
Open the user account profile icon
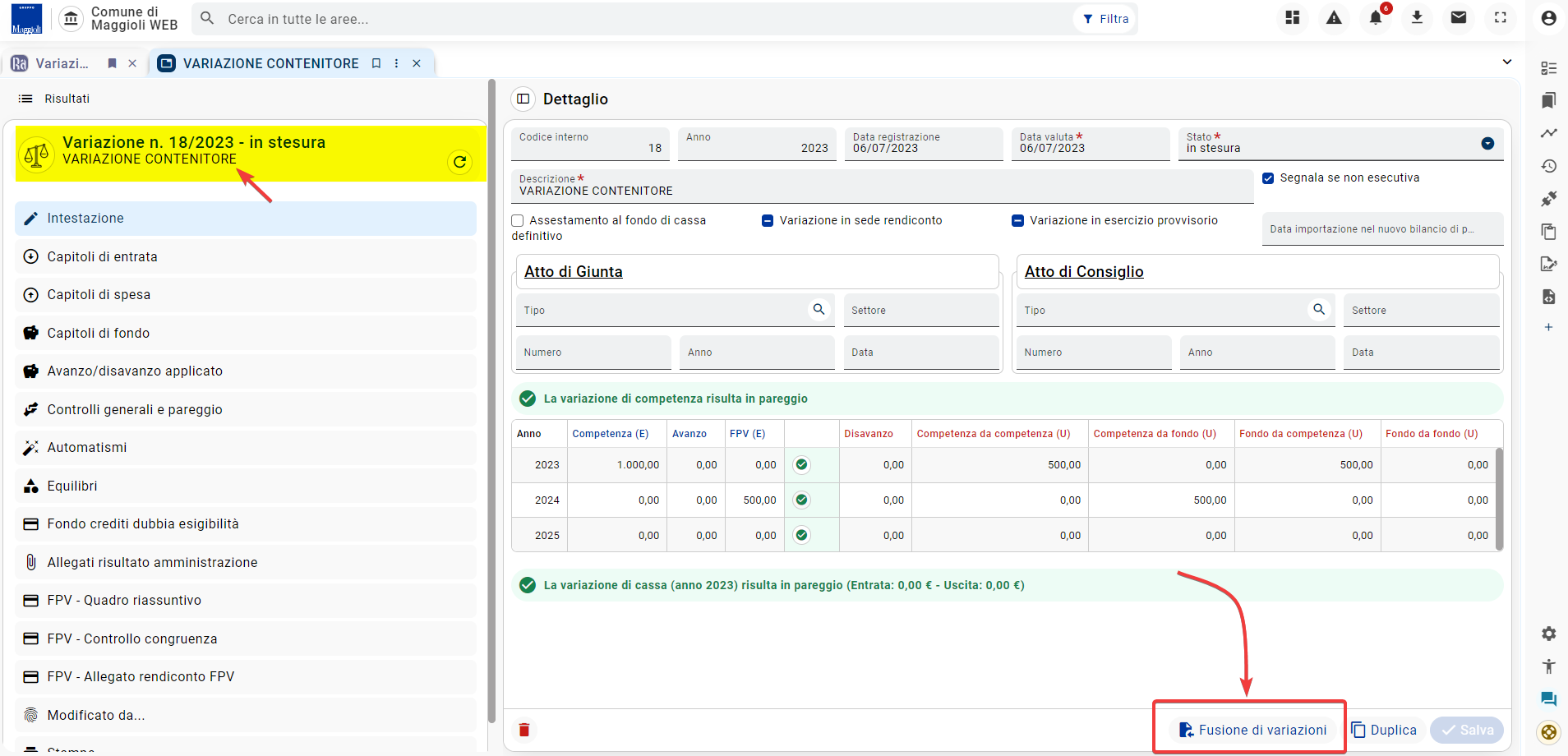pos(1549,18)
